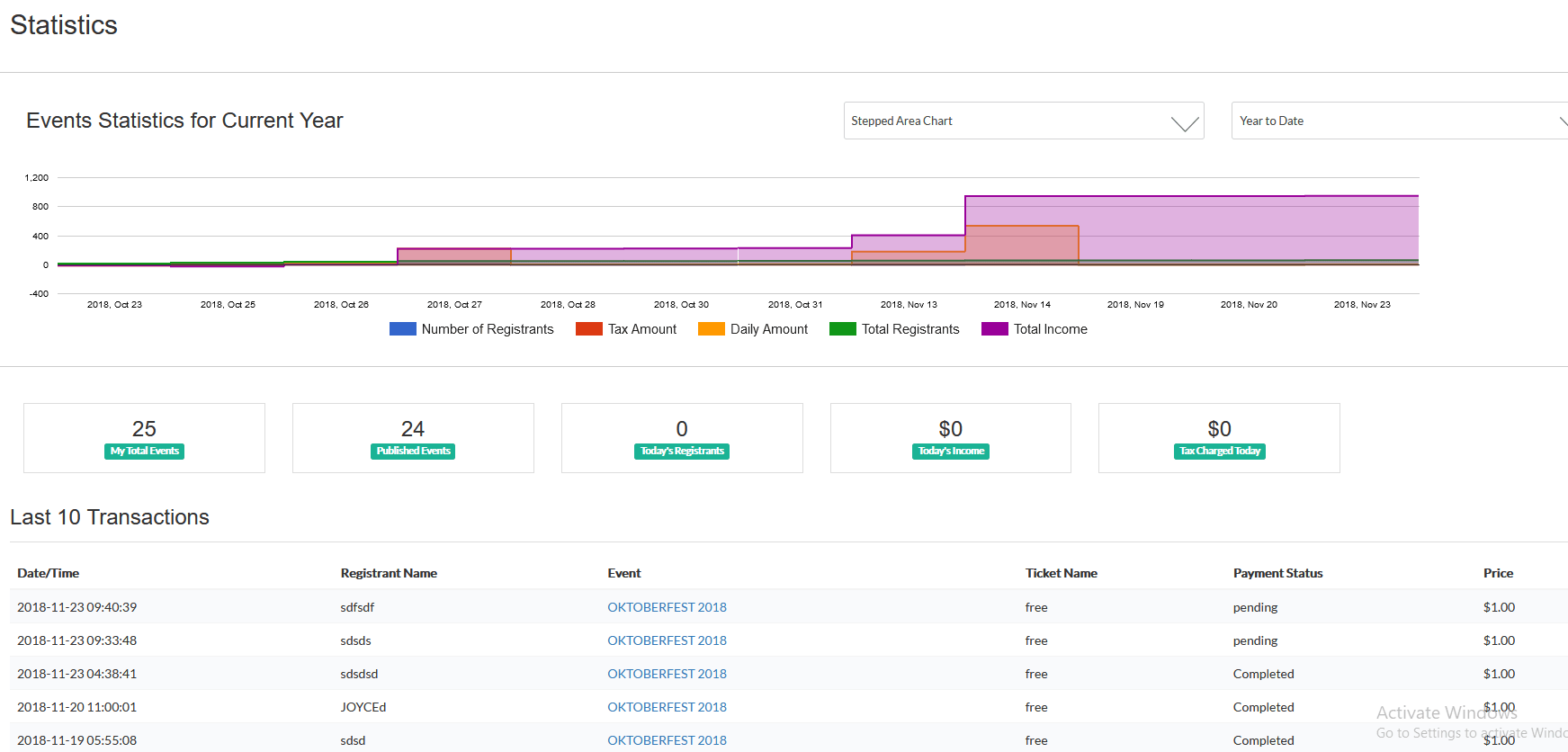
Task: Click the Total Registrants green legend swatch
Action: [843, 329]
